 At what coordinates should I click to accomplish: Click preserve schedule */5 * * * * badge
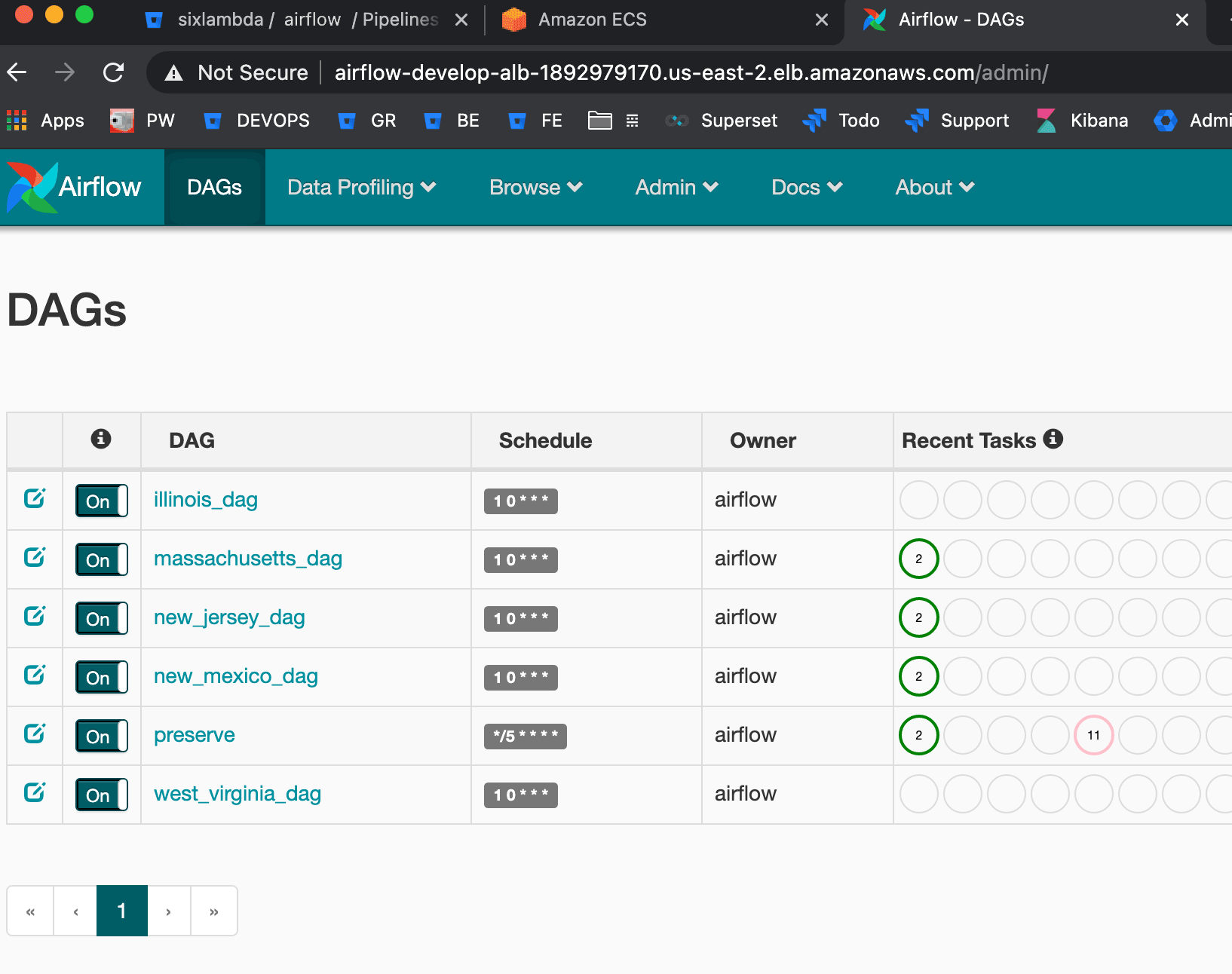(x=526, y=736)
